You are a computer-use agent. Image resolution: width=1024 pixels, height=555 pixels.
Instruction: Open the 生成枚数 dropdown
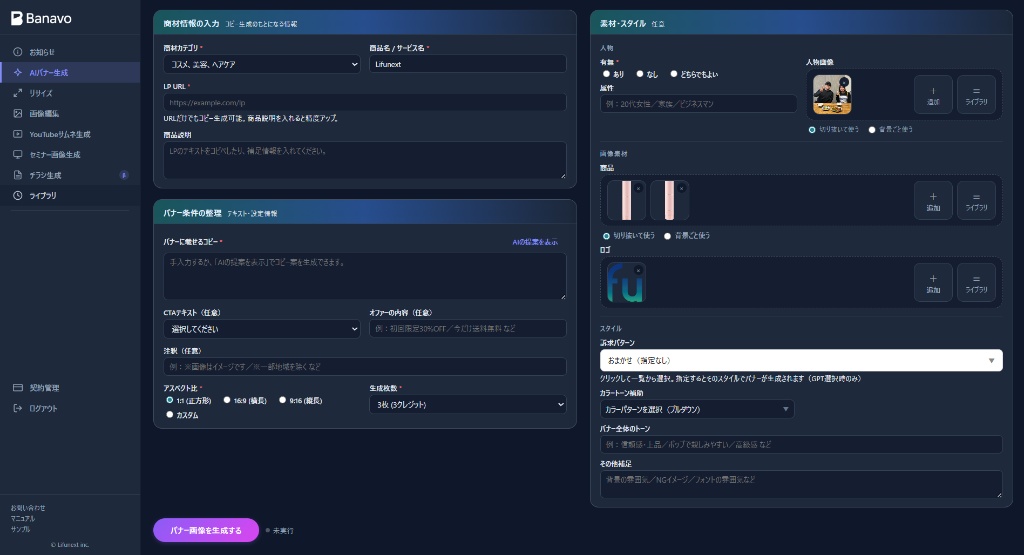tap(468, 404)
